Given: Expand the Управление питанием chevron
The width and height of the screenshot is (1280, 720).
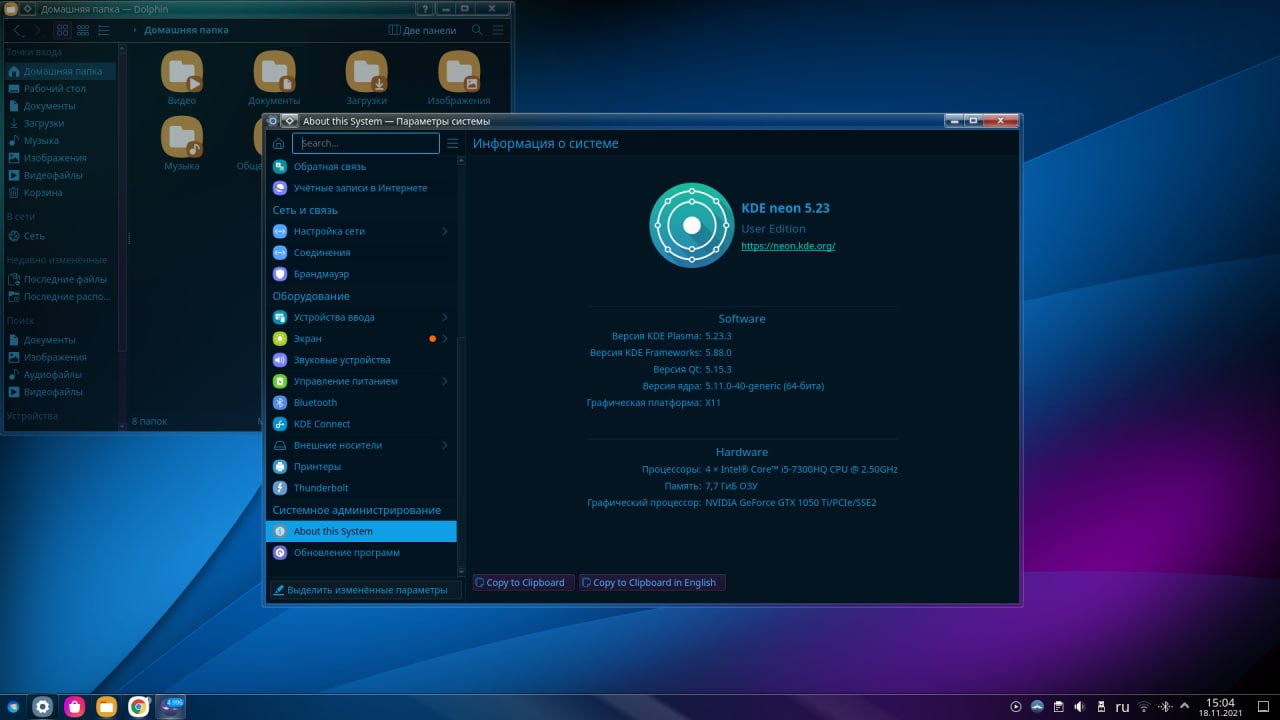Looking at the screenshot, I should (445, 381).
